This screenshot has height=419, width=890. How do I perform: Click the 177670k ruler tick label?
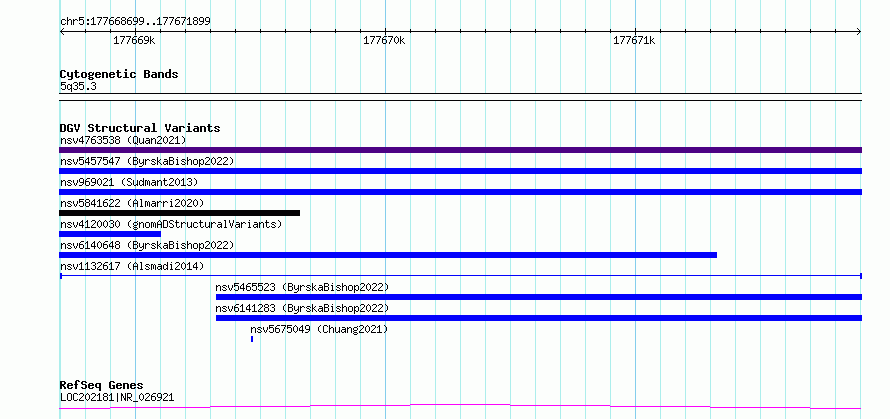[x=384, y=41]
